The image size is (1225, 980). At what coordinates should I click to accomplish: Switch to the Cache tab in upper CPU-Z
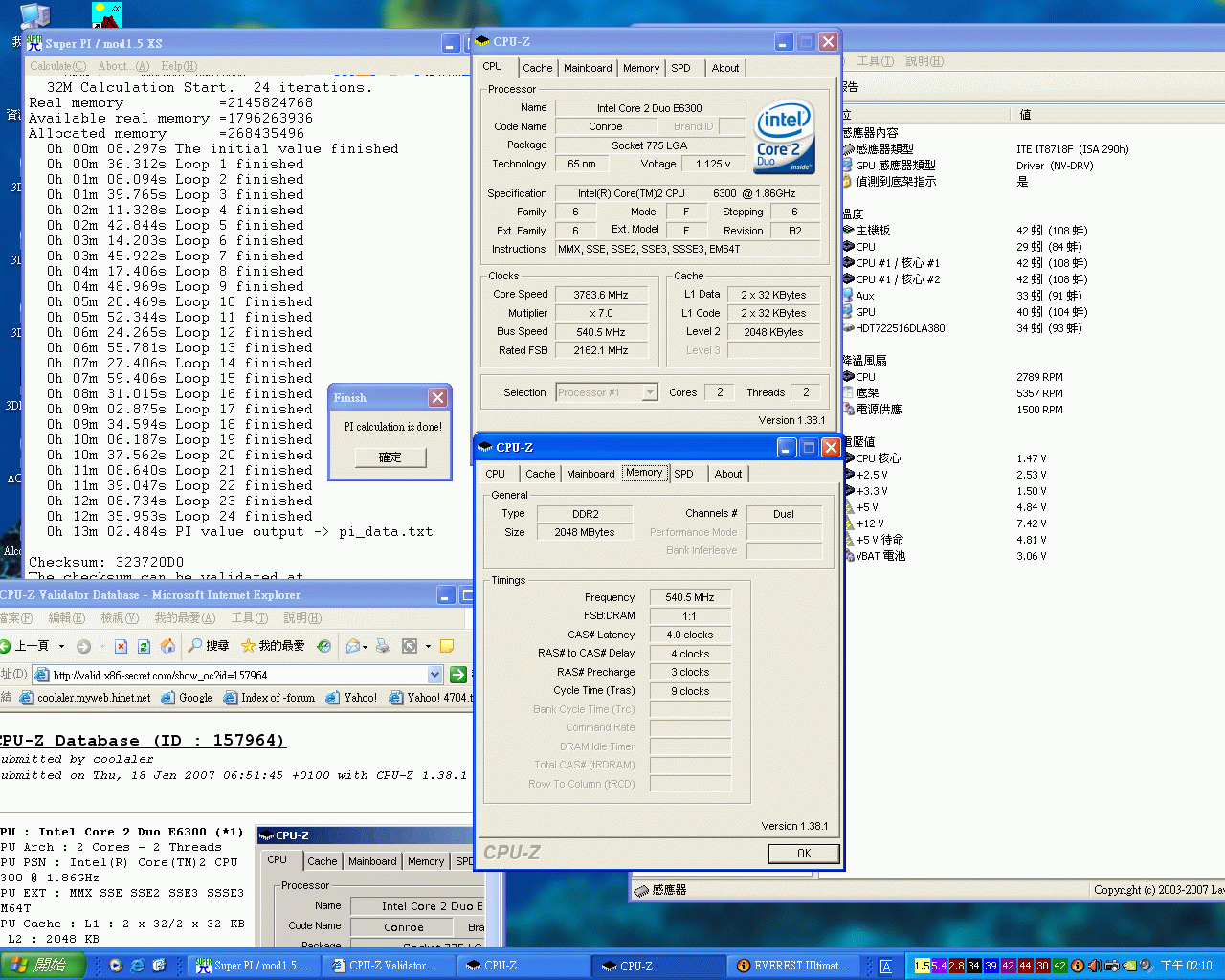pyautogui.click(x=537, y=68)
